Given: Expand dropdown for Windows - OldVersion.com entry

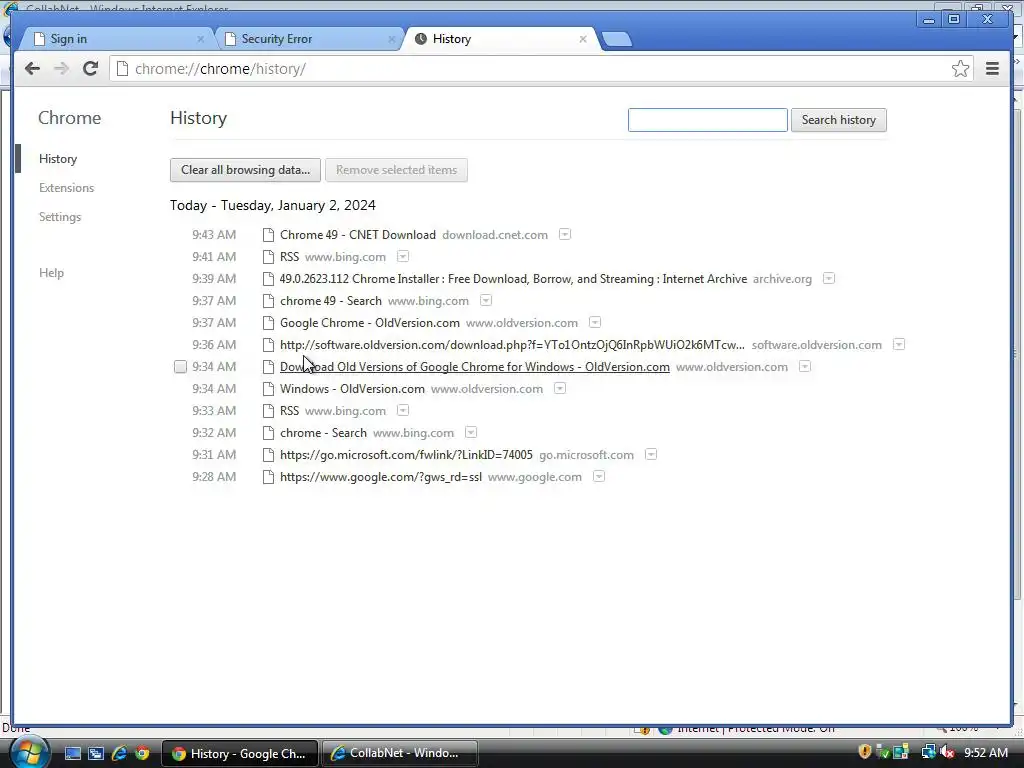Looking at the screenshot, I should pos(560,388).
